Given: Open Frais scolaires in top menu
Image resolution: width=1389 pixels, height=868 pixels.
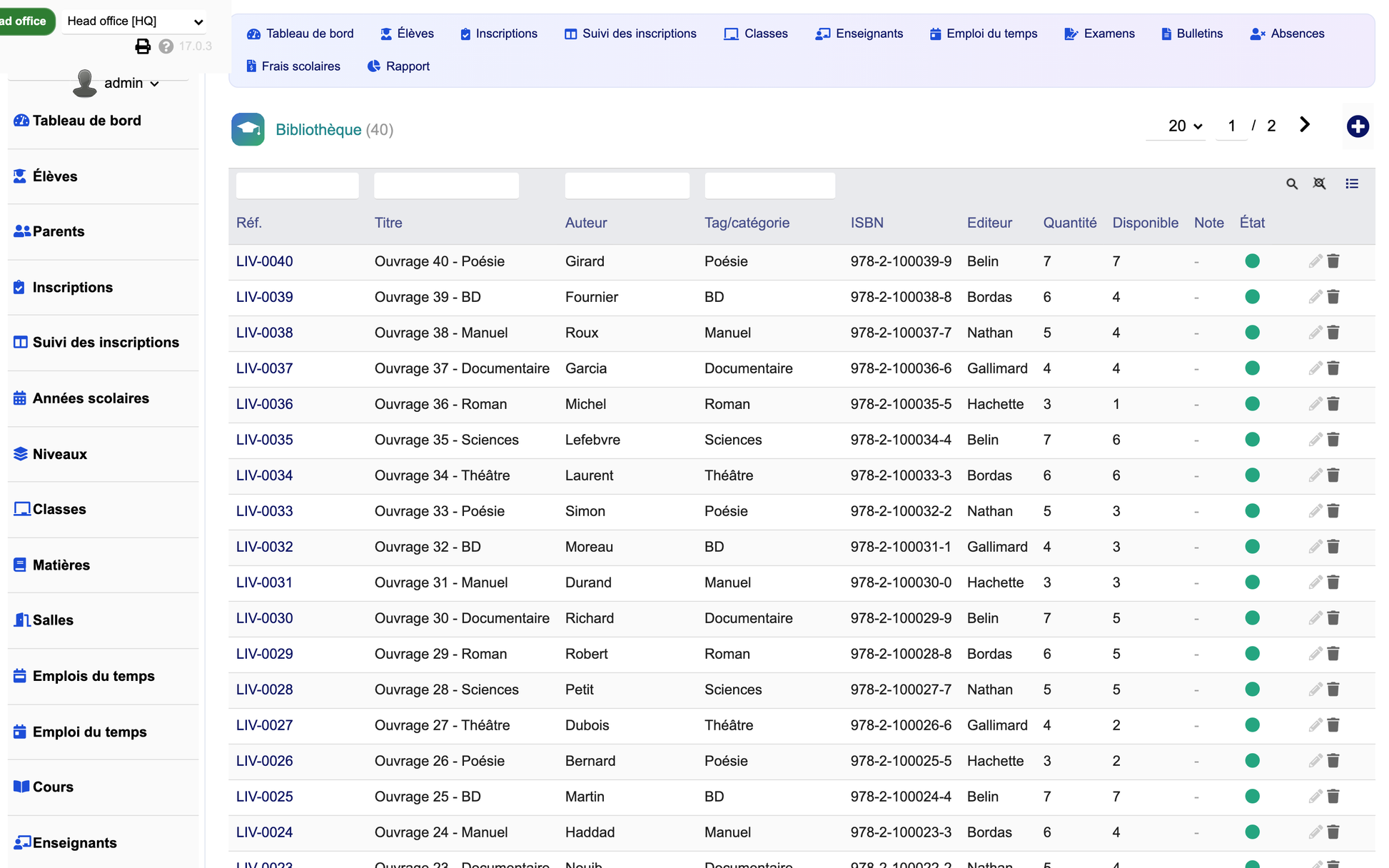Looking at the screenshot, I should (293, 66).
